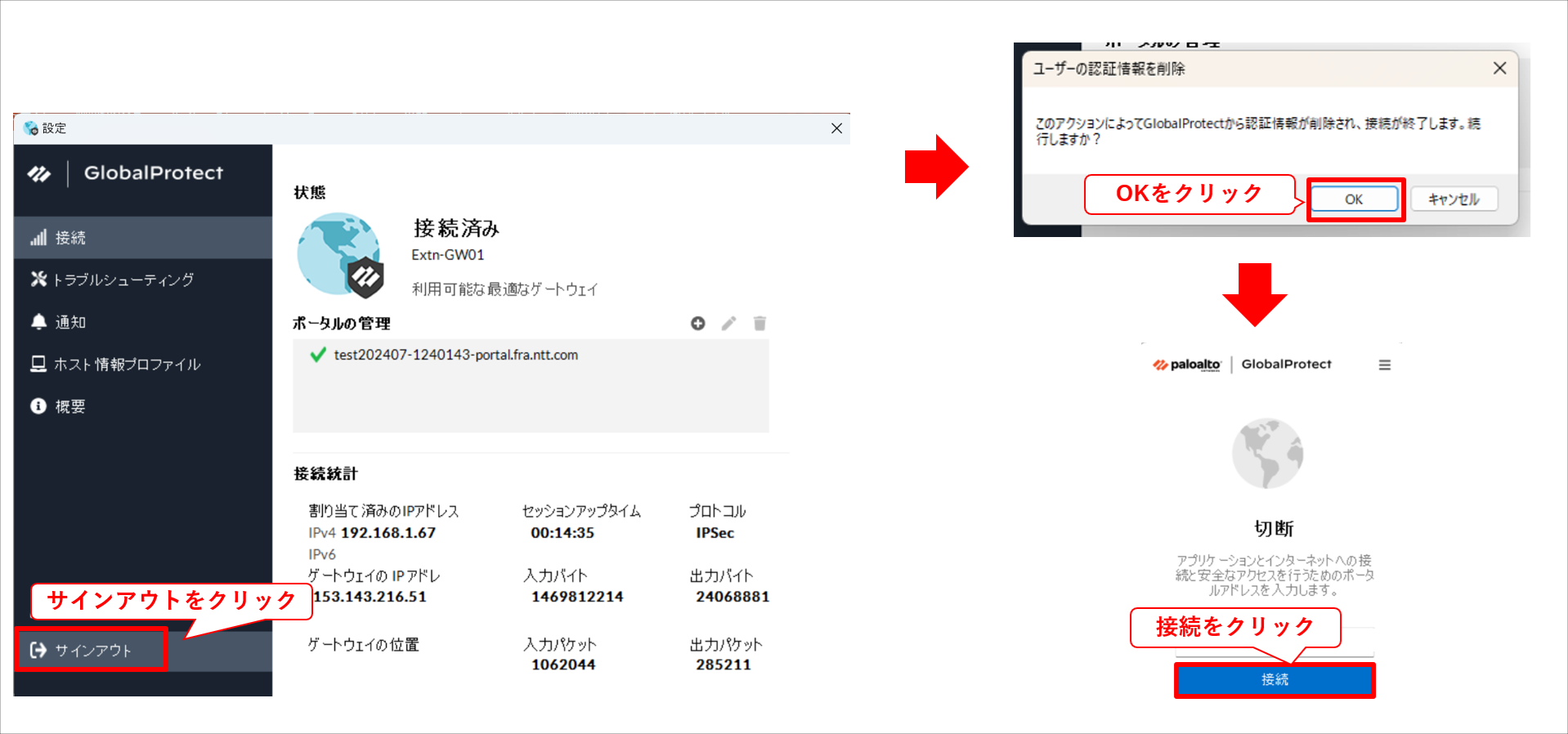Click the 出力バイト value 24068881
Screen dimensions: 1568x734
tap(732, 597)
